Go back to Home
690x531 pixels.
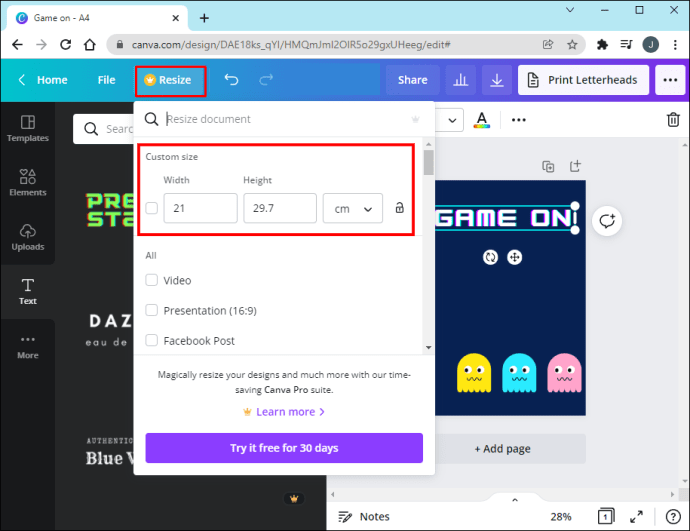pyautogui.click(x=43, y=80)
